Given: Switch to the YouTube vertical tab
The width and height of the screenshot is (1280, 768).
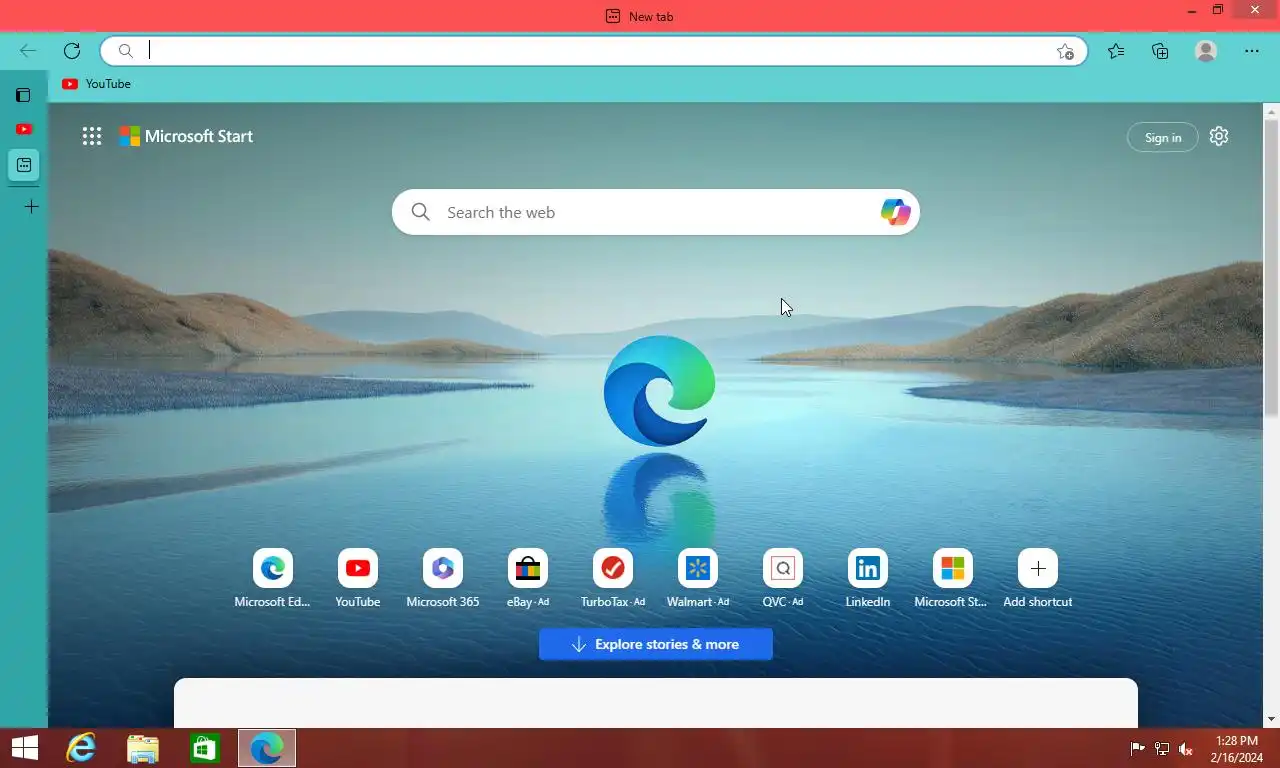Looking at the screenshot, I should pos(24,129).
